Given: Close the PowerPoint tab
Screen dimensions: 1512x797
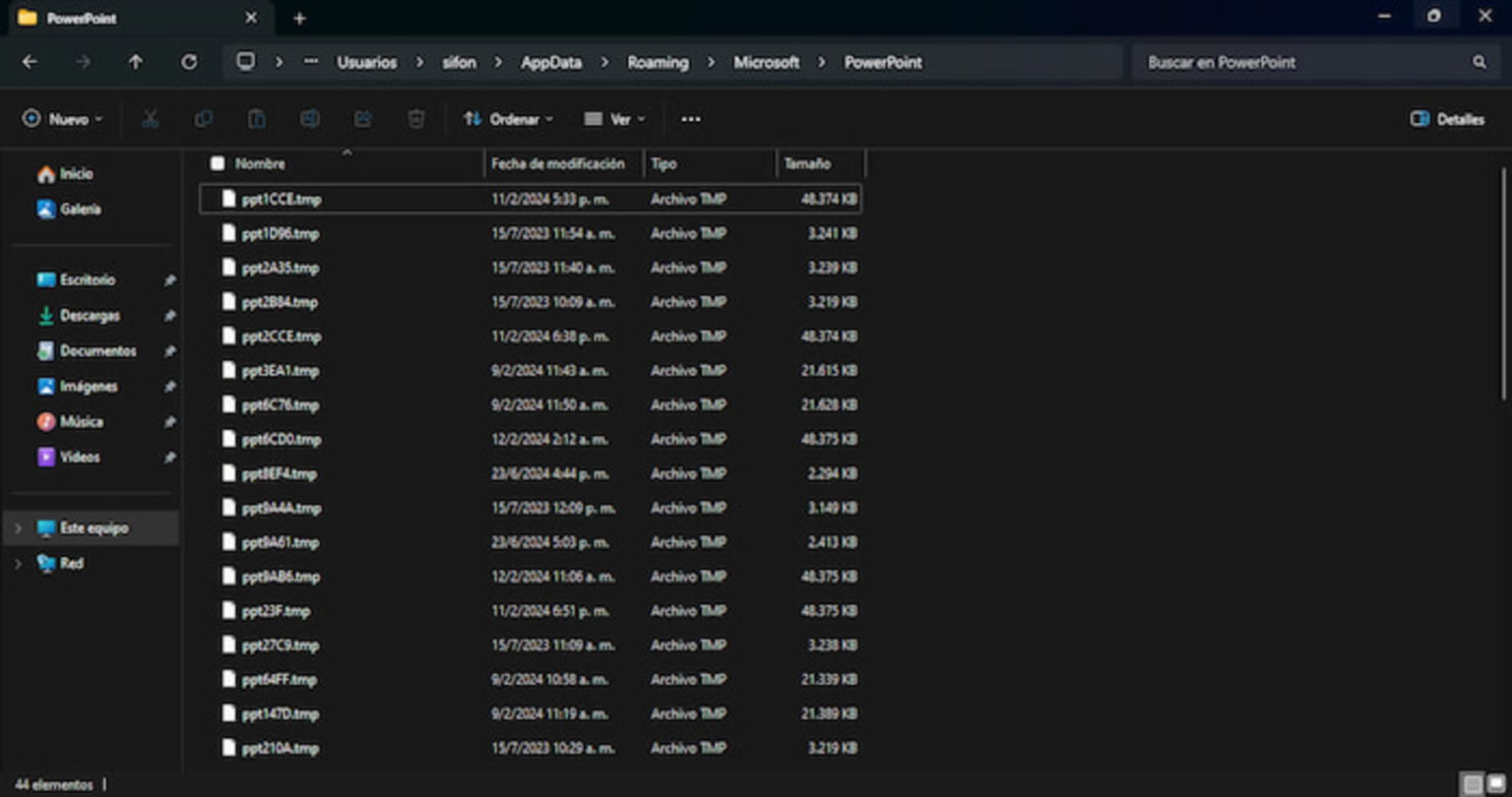Looking at the screenshot, I should pos(251,18).
